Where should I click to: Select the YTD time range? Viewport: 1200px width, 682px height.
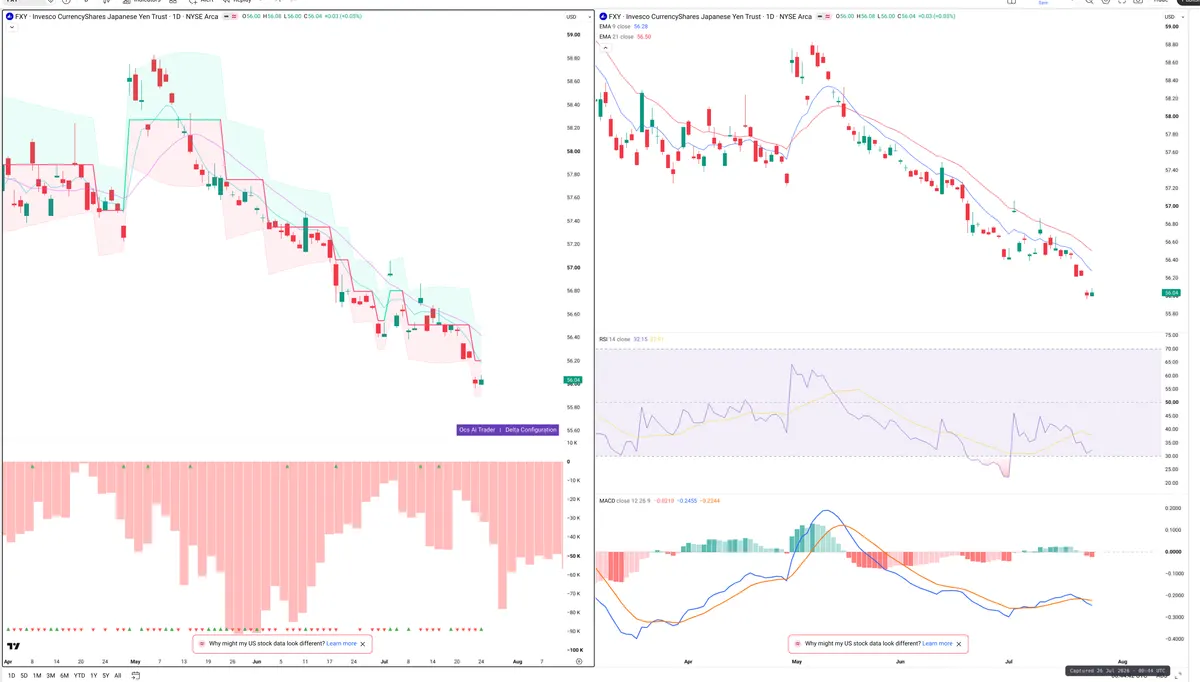79,675
